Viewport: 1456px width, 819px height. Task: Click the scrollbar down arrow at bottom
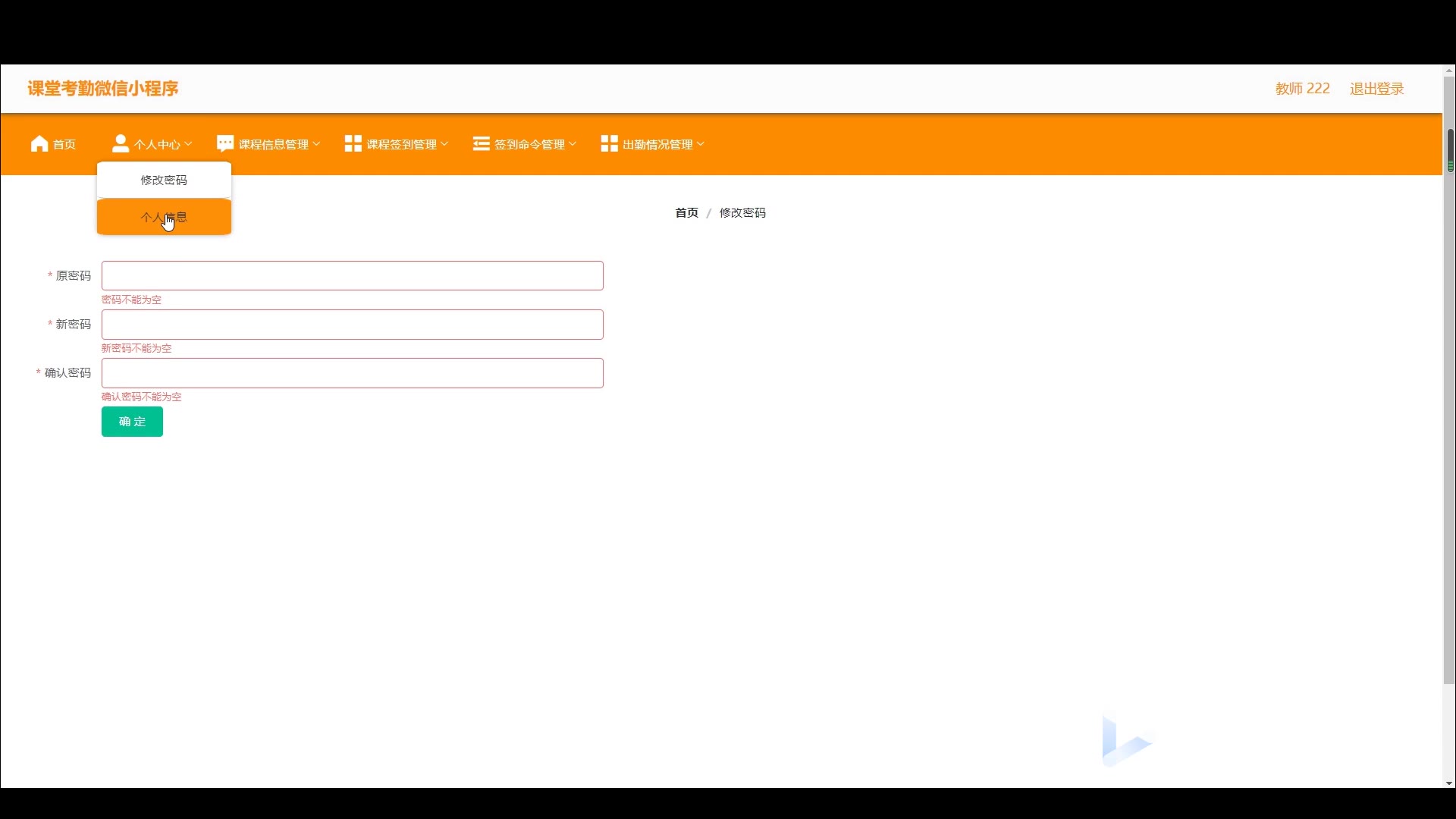[1448, 783]
